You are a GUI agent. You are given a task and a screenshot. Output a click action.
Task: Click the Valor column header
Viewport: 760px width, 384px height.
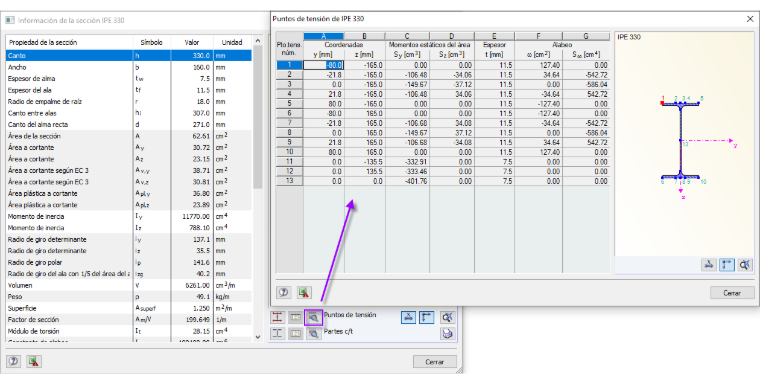[x=192, y=43]
